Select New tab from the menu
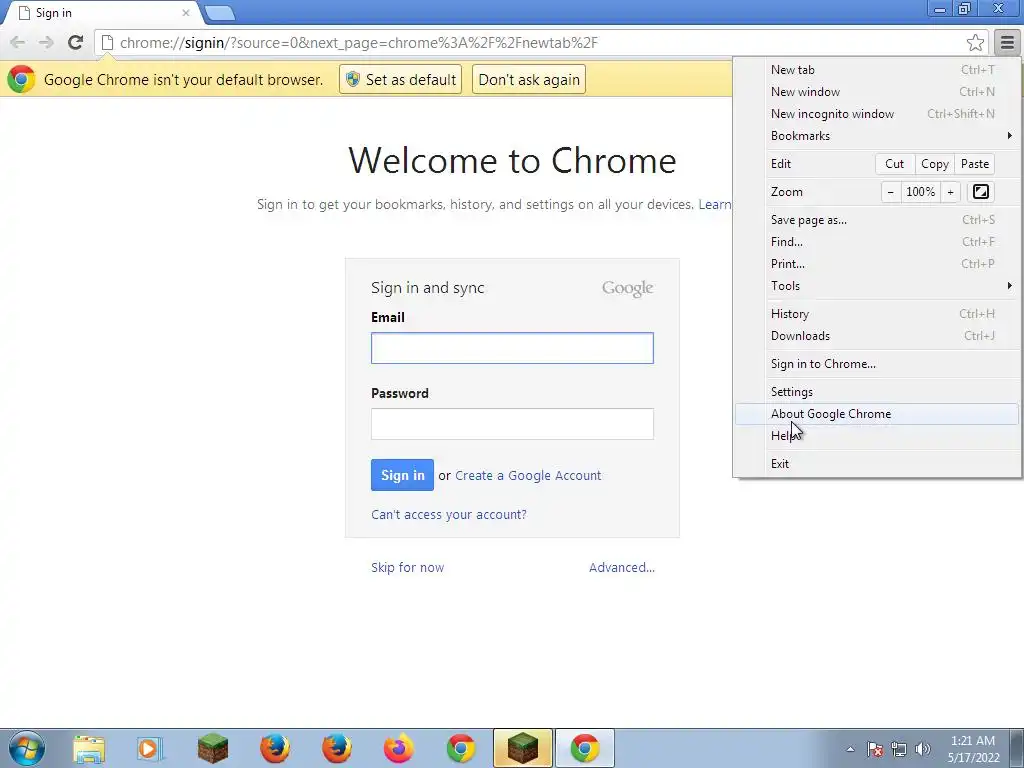Image resolution: width=1024 pixels, height=768 pixels. (x=877, y=70)
